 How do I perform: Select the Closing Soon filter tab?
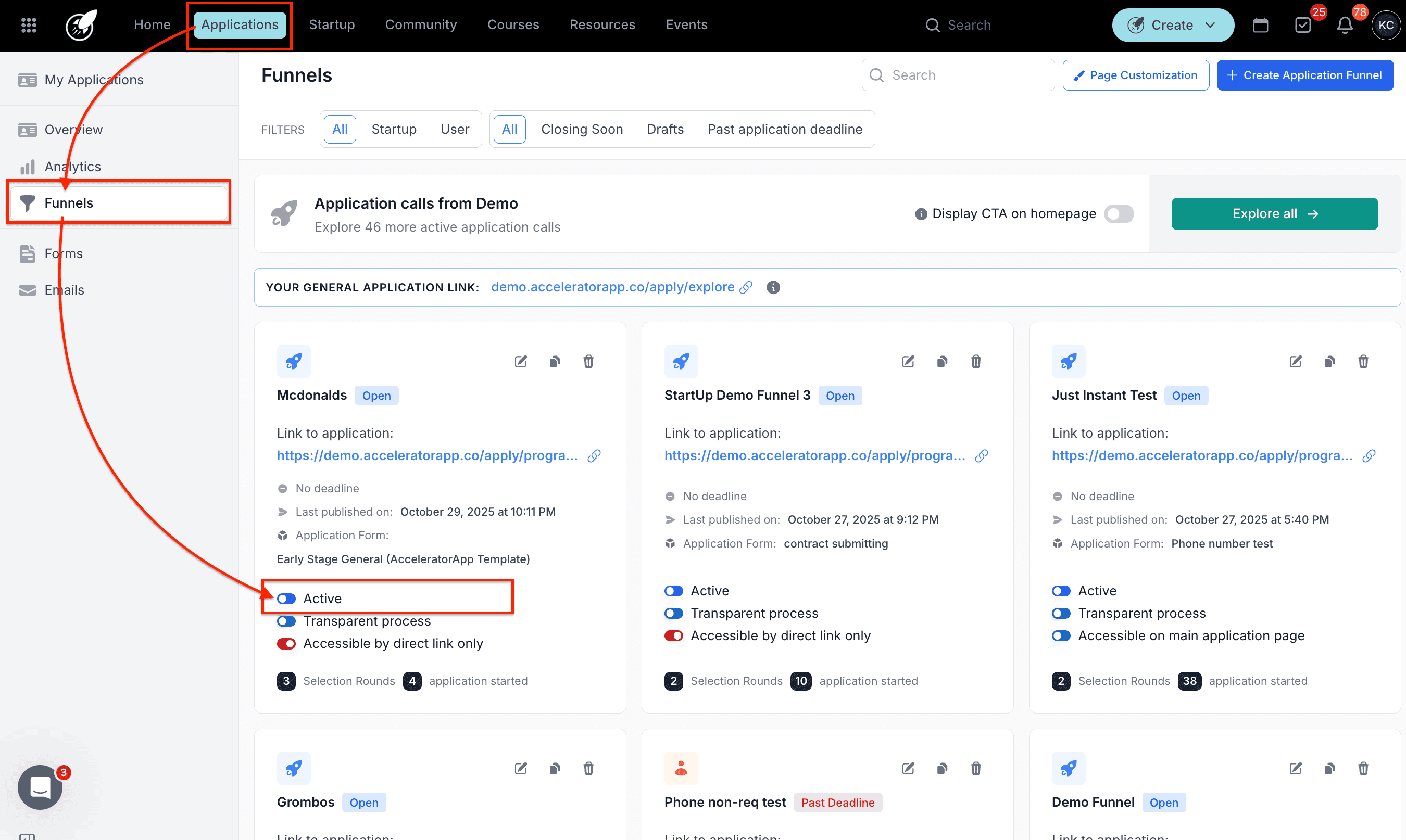pos(582,129)
